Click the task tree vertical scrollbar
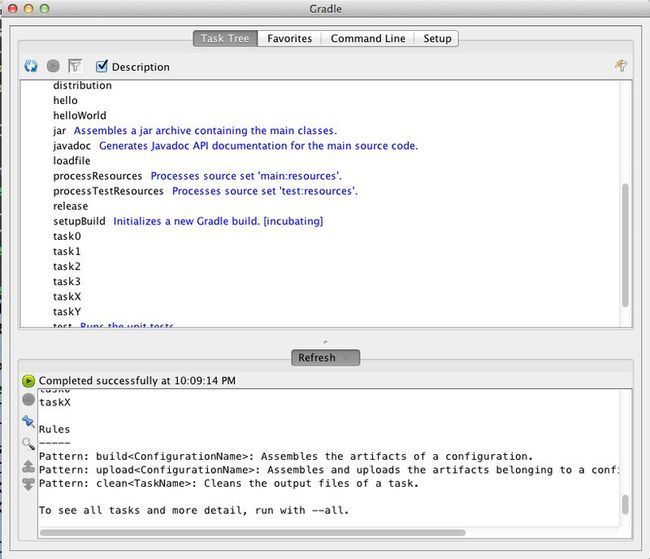 pos(625,245)
